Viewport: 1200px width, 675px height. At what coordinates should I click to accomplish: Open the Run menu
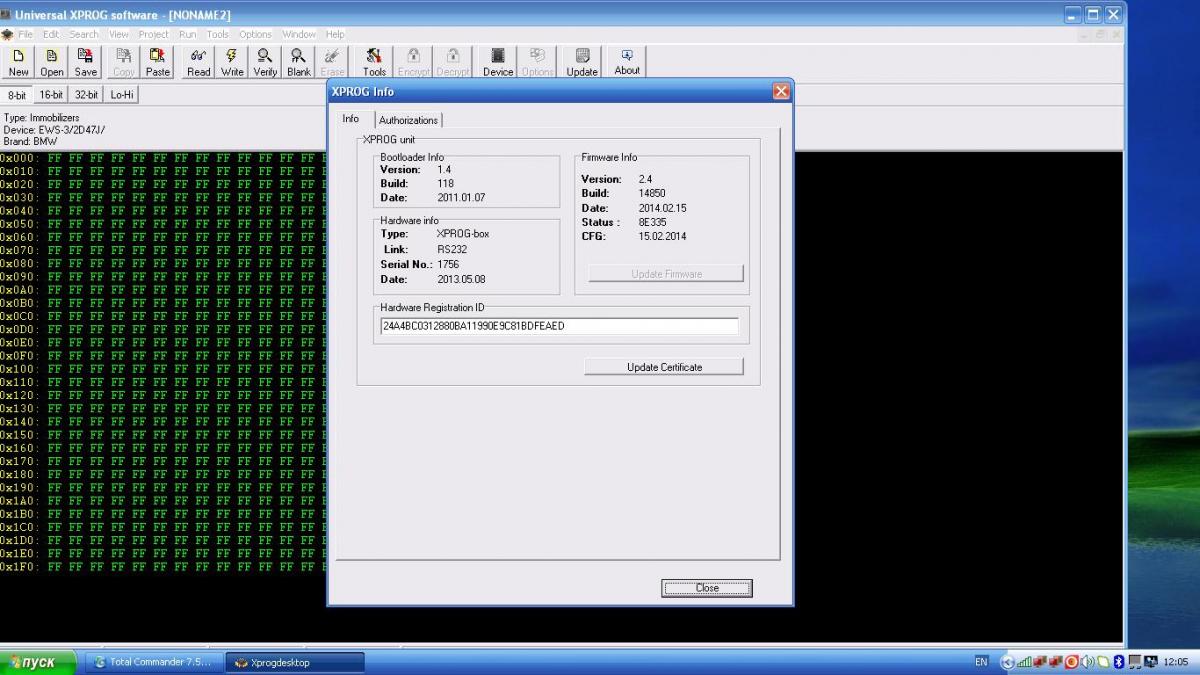pos(188,34)
